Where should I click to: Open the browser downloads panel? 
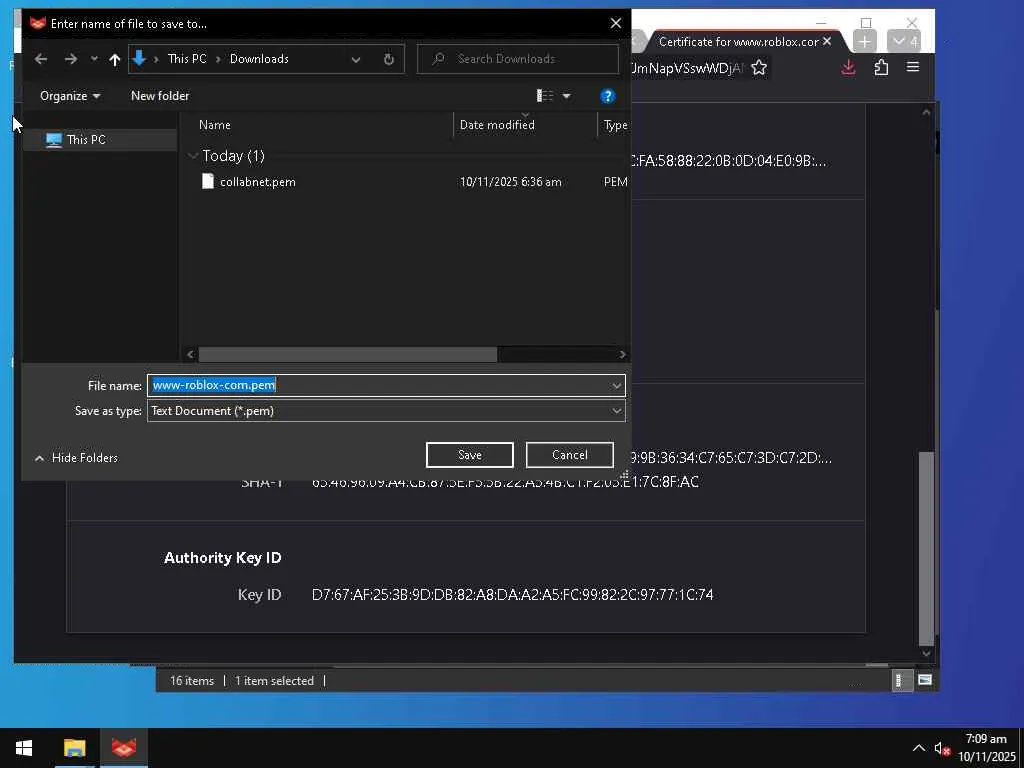click(x=848, y=67)
